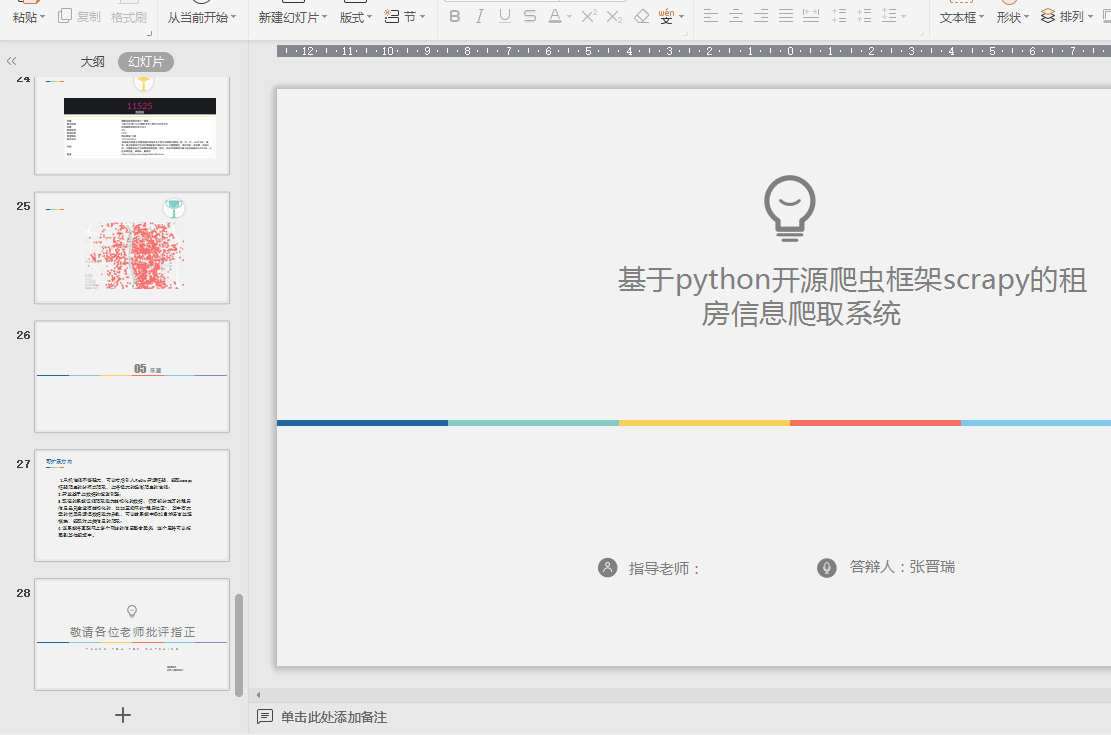Justify the text alignment
Viewport: 1111px width, 735px height.
(x=786, y=16)
